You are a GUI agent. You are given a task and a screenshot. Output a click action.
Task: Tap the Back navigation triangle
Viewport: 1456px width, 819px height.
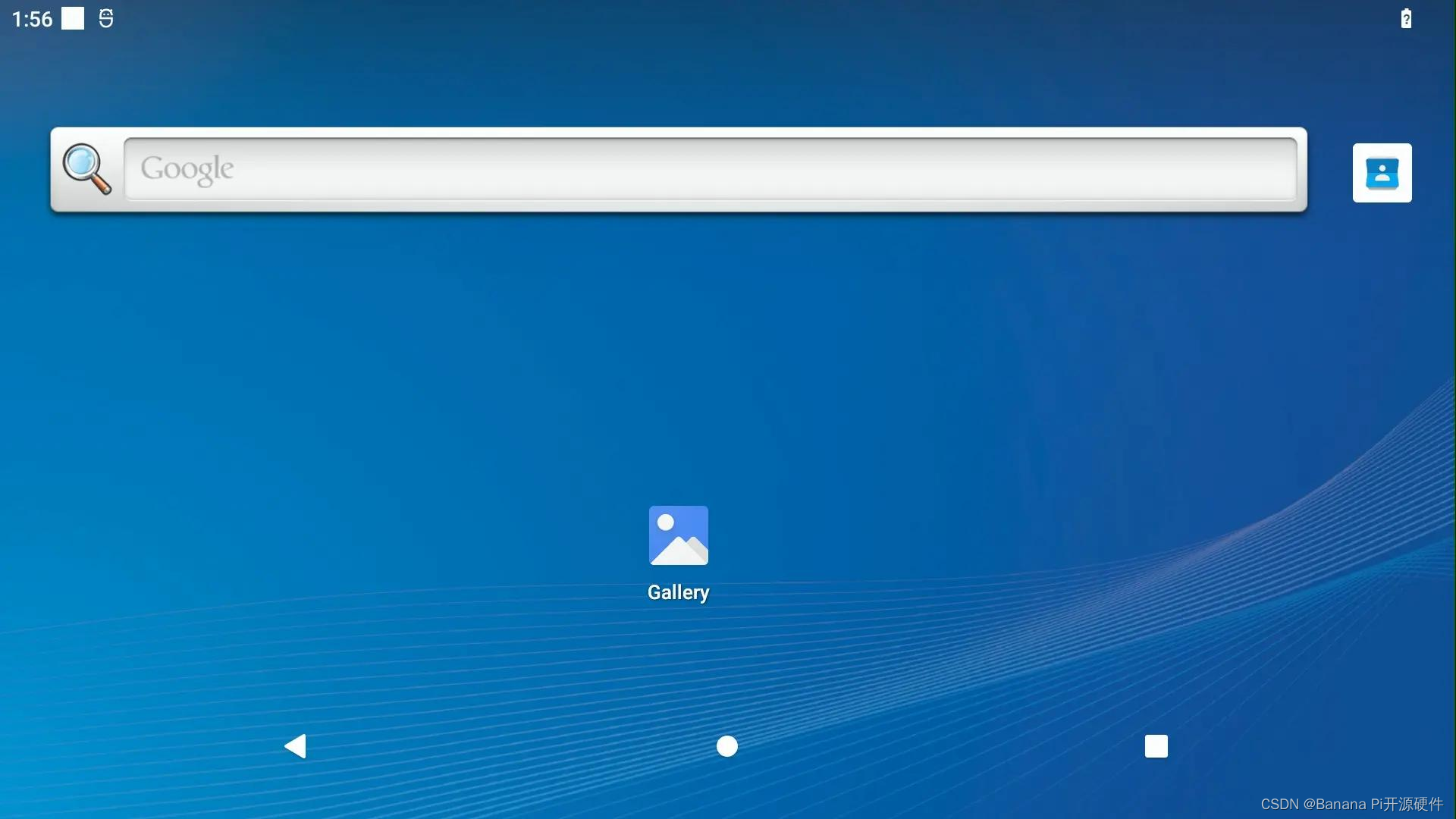[295, 746]
